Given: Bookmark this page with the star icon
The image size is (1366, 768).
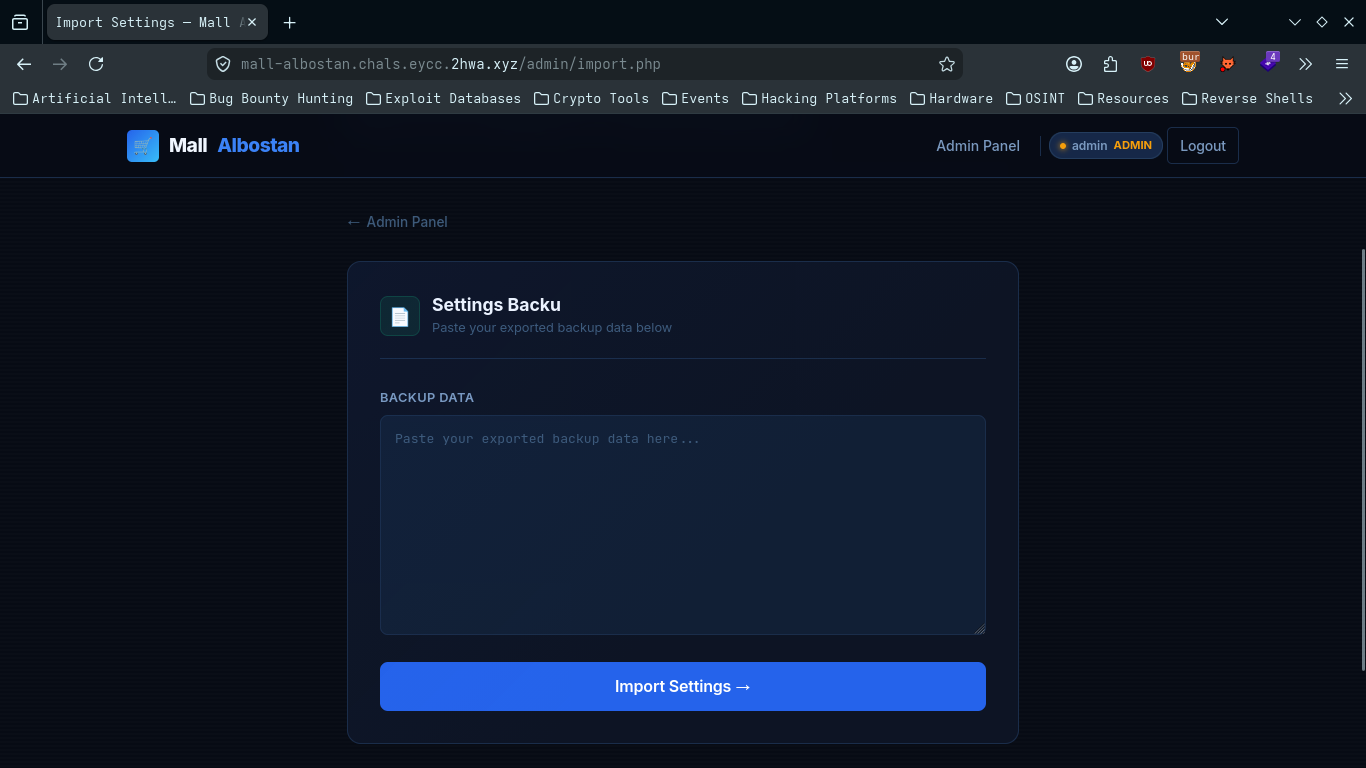Looking at the screenshot, I should (947, 64).
